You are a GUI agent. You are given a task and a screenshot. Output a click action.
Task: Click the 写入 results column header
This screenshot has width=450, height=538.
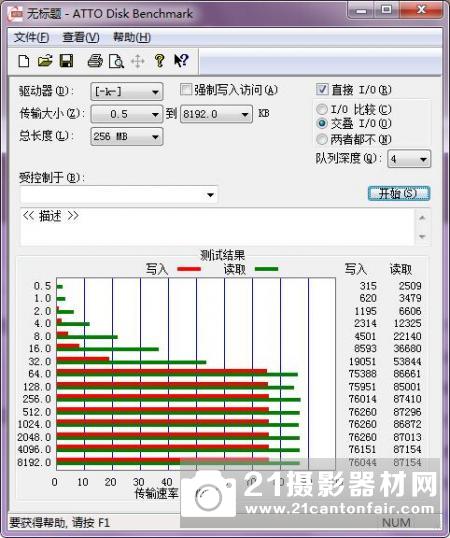coord(356,269)
